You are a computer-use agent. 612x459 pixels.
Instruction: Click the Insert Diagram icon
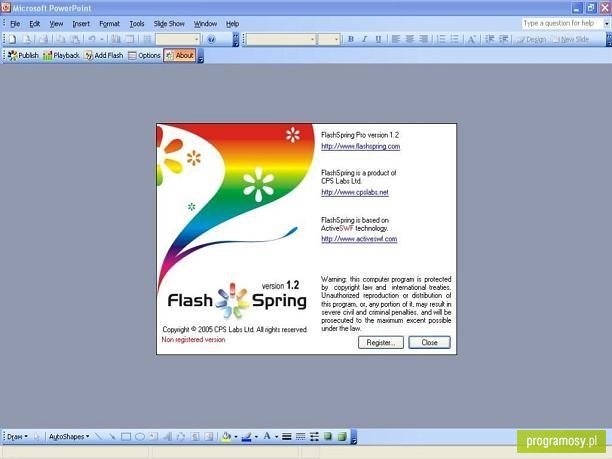point(181,436)
